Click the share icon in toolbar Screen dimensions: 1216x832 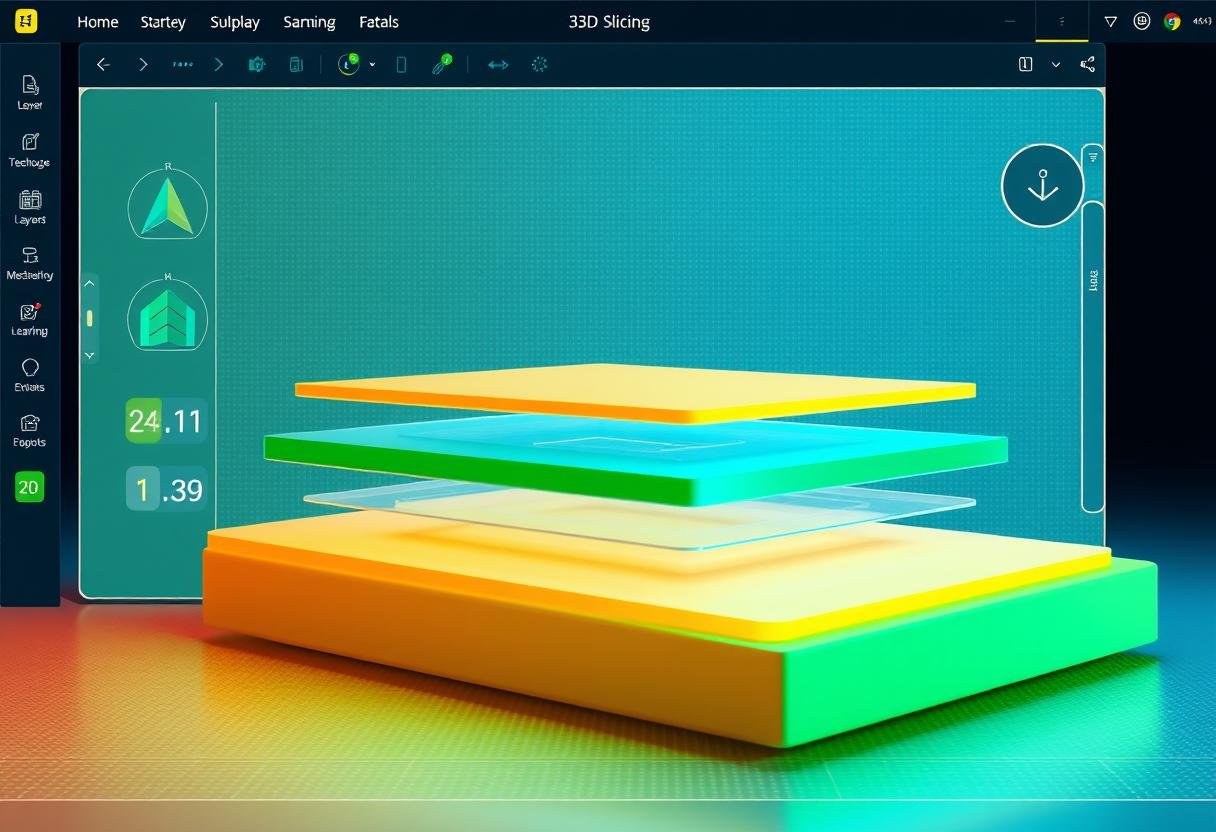[1088, 65]
